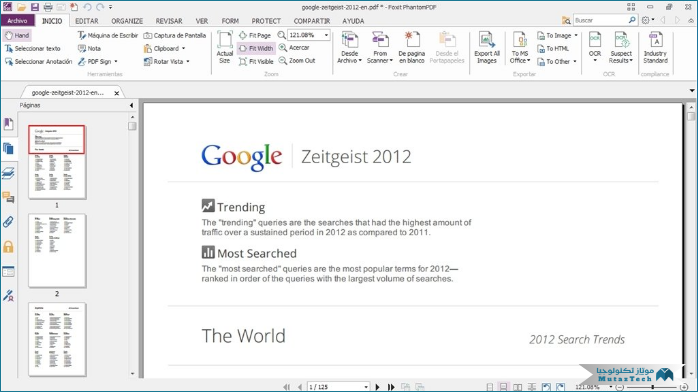Click Export All Images

pyautogui.click(x=487, y=48)
